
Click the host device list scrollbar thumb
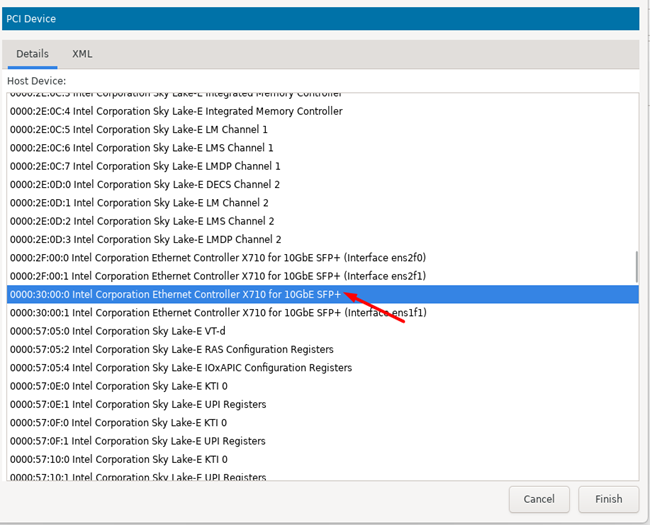(636, 267)
